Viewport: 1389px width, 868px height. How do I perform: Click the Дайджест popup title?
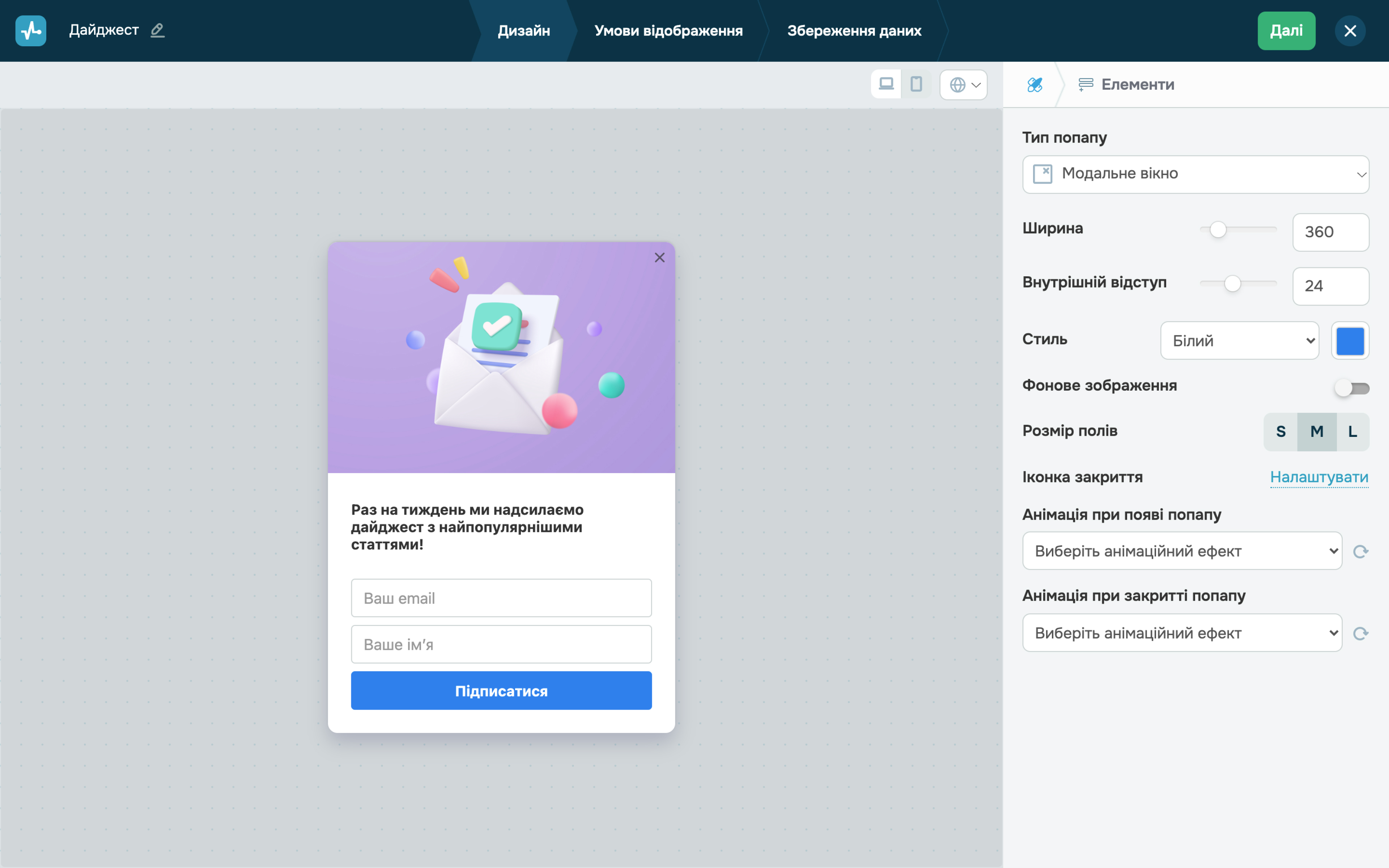click(104, 30)
